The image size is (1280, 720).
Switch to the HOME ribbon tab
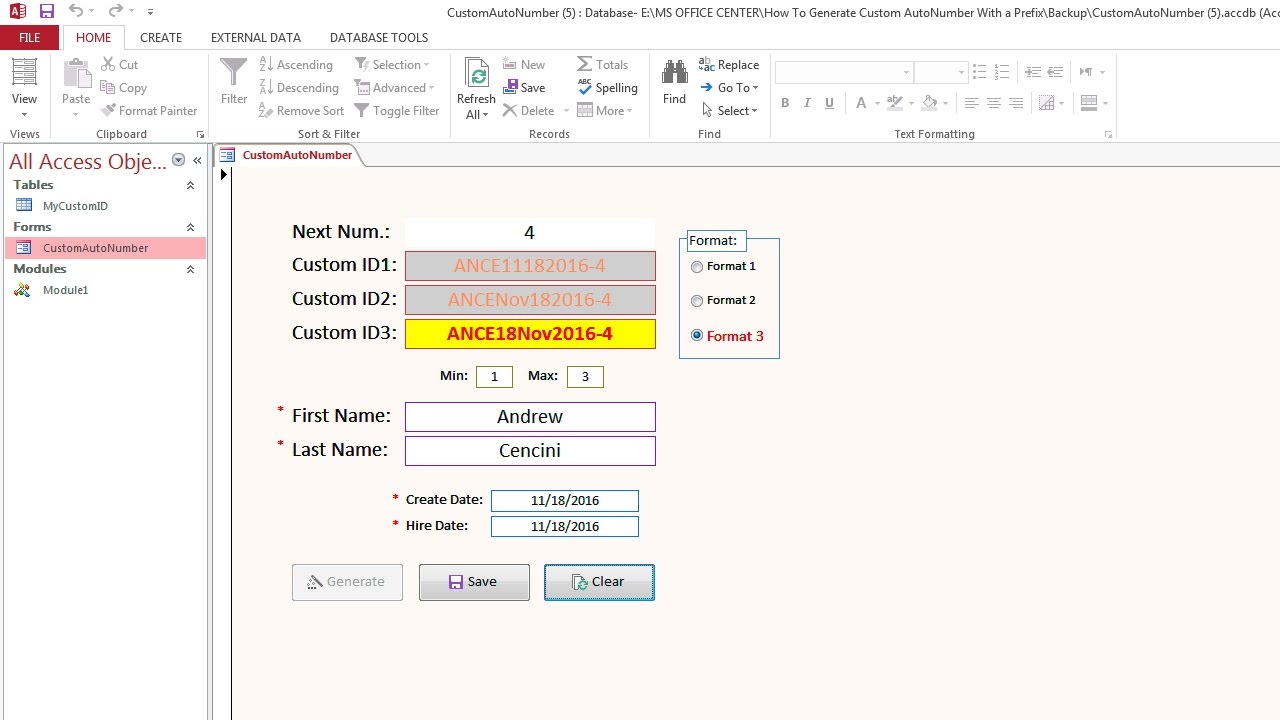coord(94,37)
